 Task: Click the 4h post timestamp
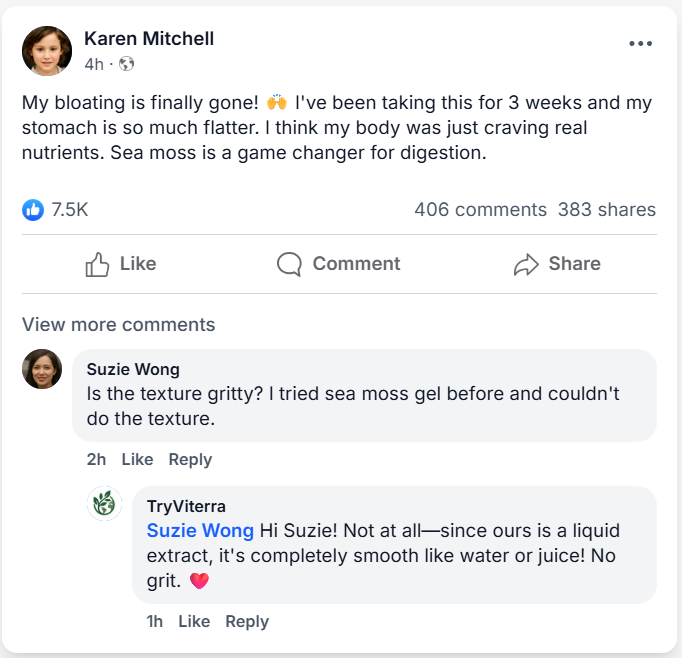pos(93,64)
